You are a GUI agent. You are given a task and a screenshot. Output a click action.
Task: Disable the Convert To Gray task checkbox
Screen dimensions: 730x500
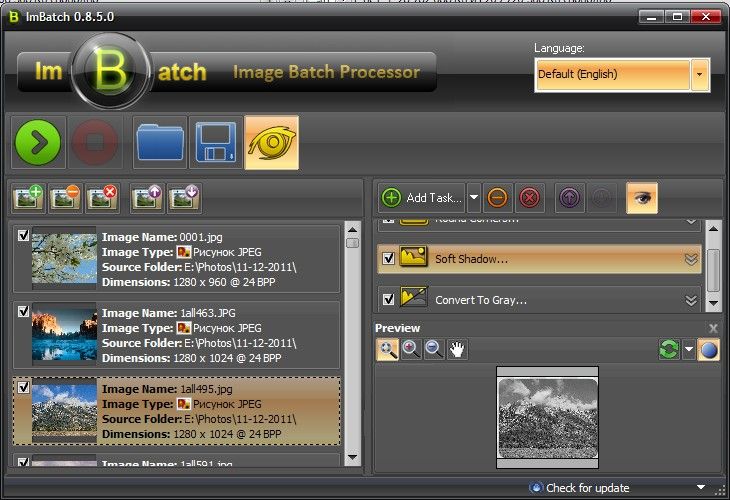coord(389,299)
